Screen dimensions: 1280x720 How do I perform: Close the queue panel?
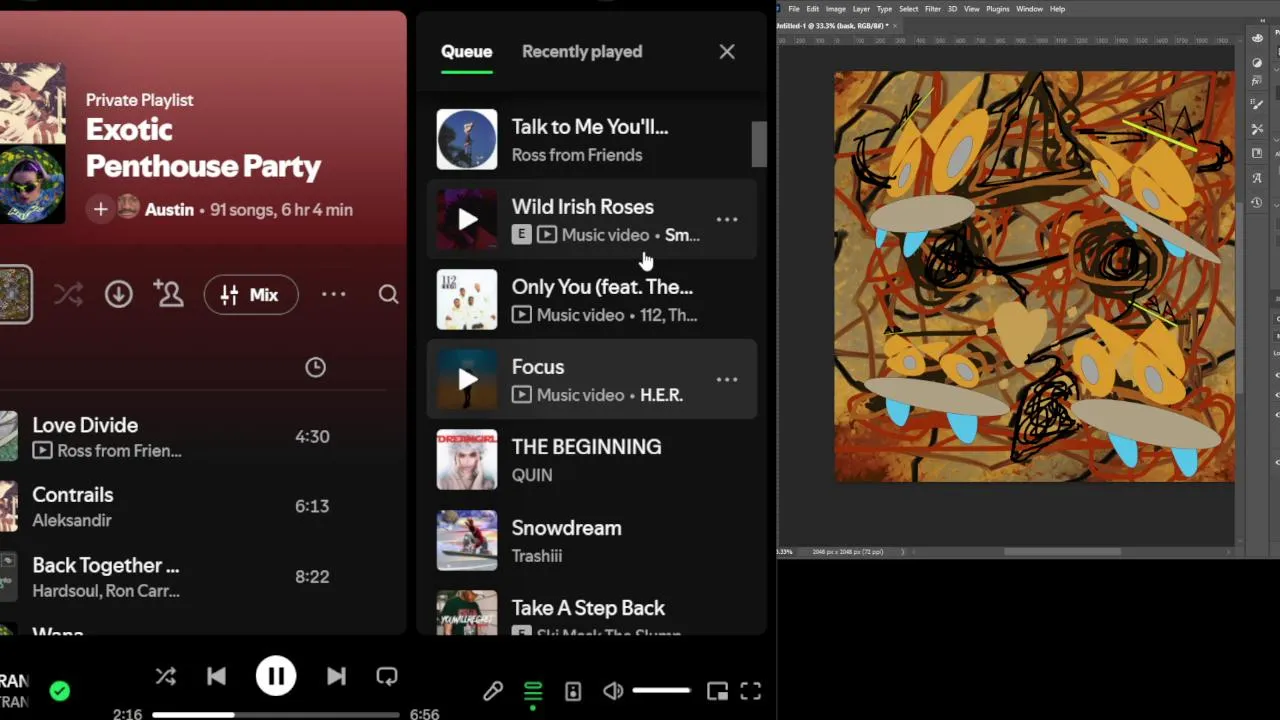pyautogui.click(x=727, y=52)
